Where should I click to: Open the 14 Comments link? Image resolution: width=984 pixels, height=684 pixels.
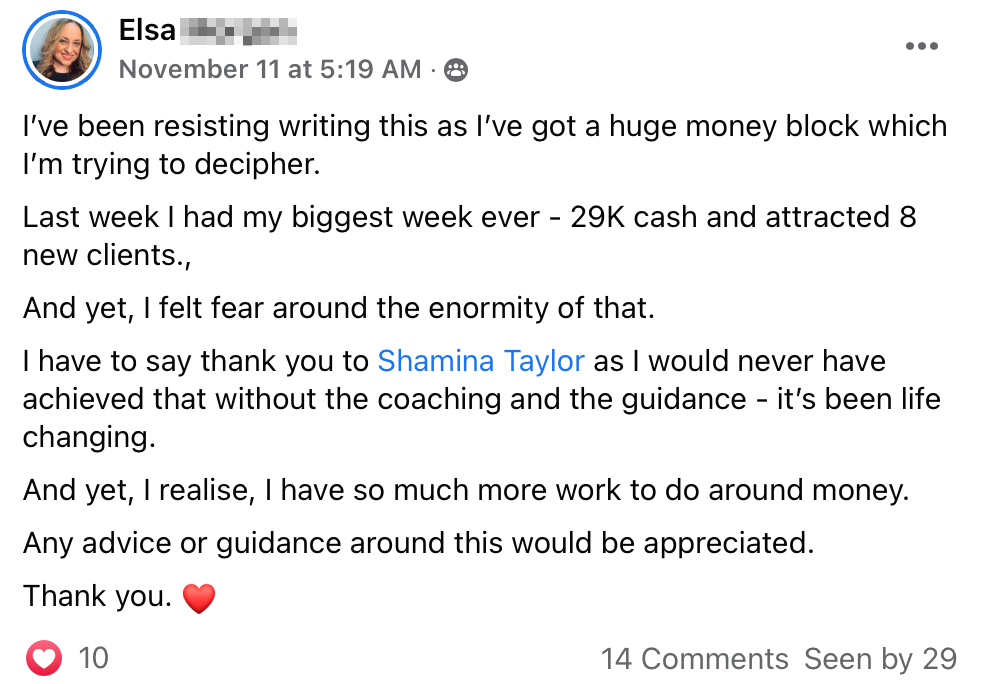(x=694, y=659)
